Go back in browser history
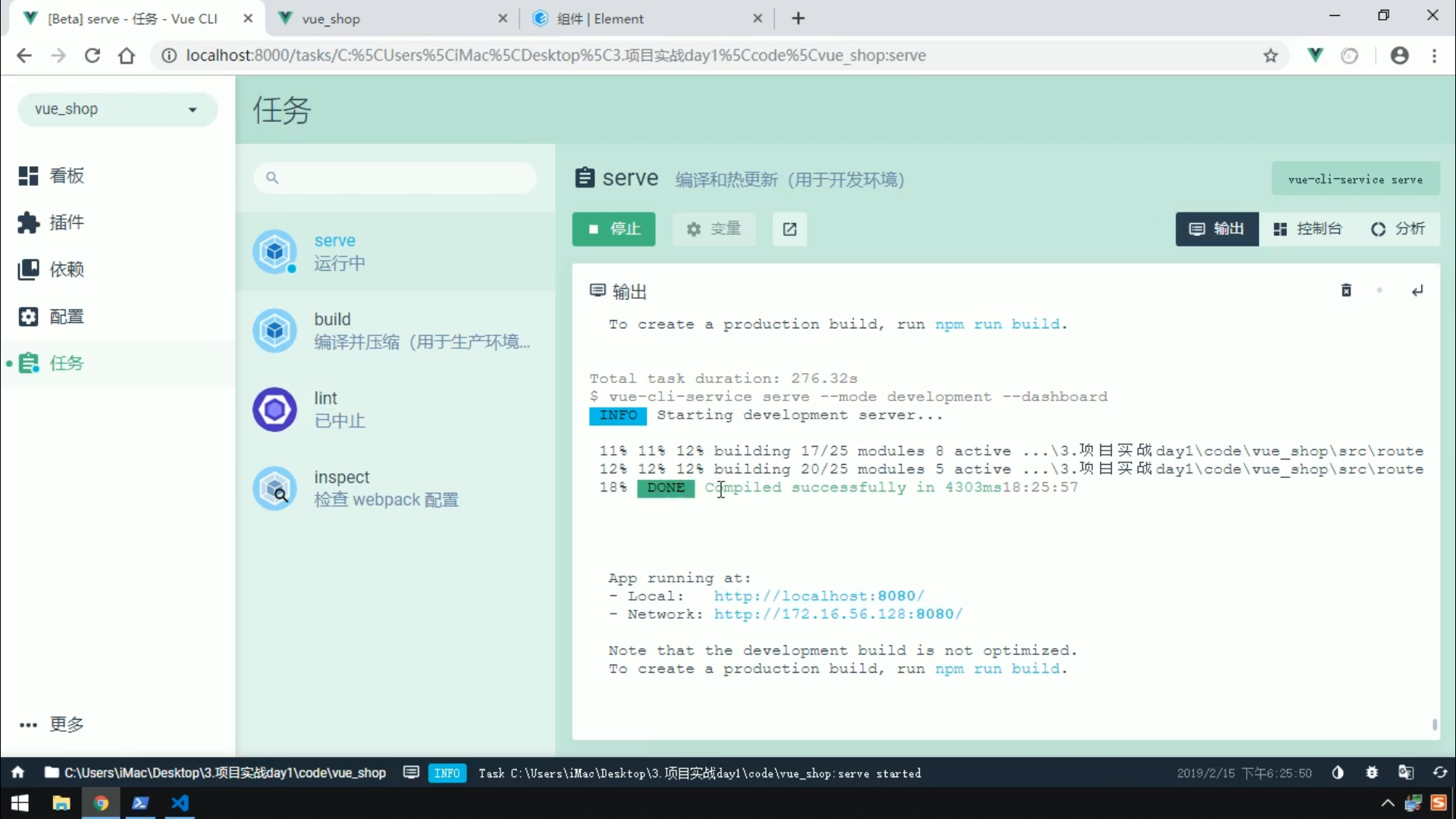This screenshot has height=819, width=1456. click(x=24, y=55)
